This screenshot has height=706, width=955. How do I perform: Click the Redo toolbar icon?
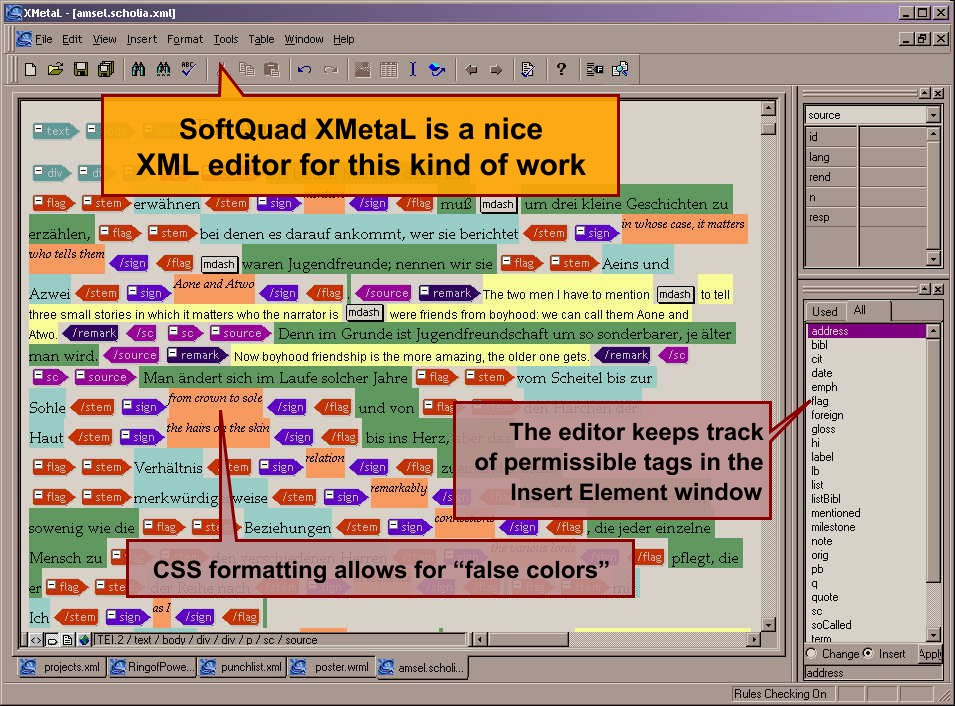[330, 69]
